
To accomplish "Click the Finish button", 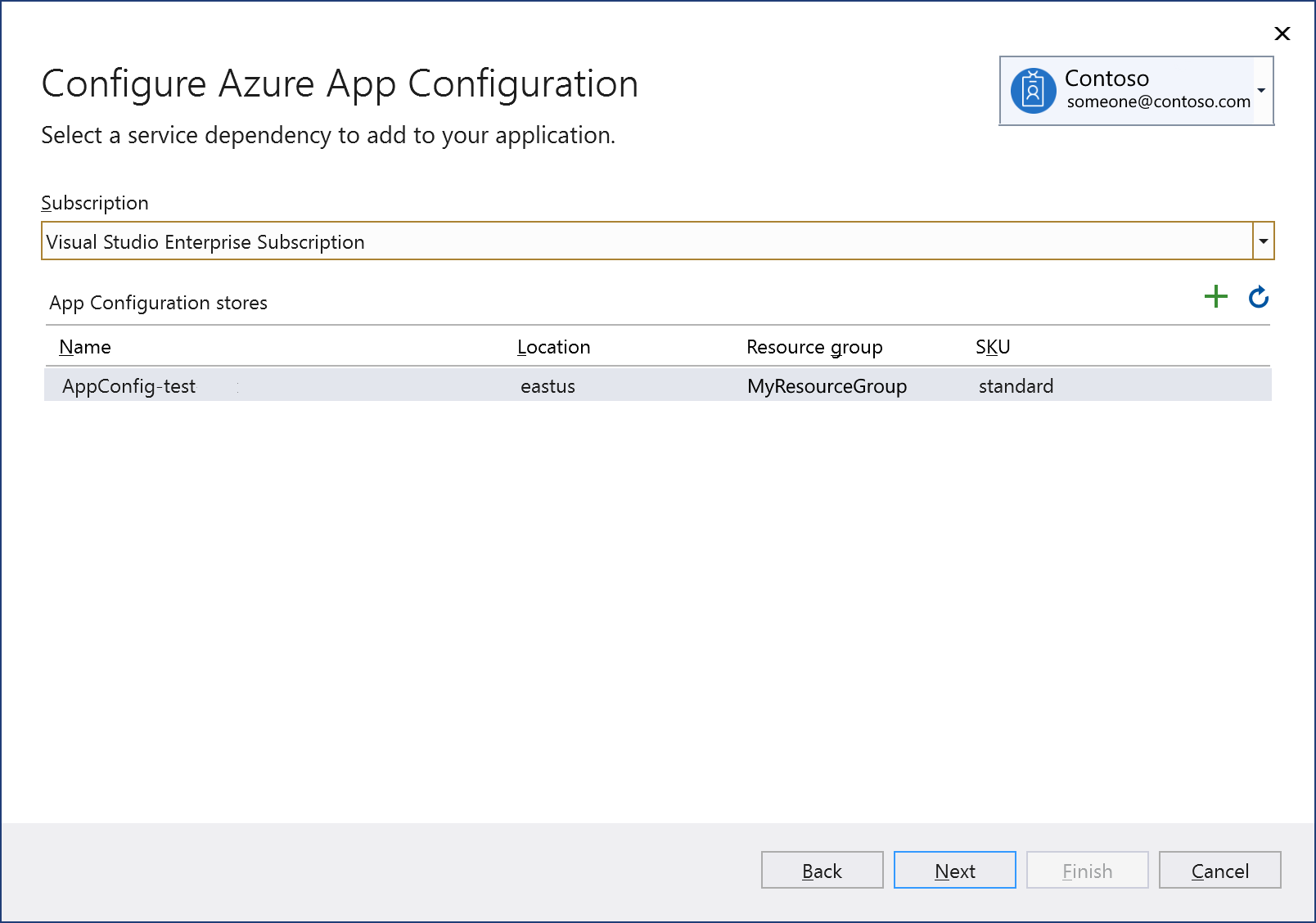I will (1088, 870).
